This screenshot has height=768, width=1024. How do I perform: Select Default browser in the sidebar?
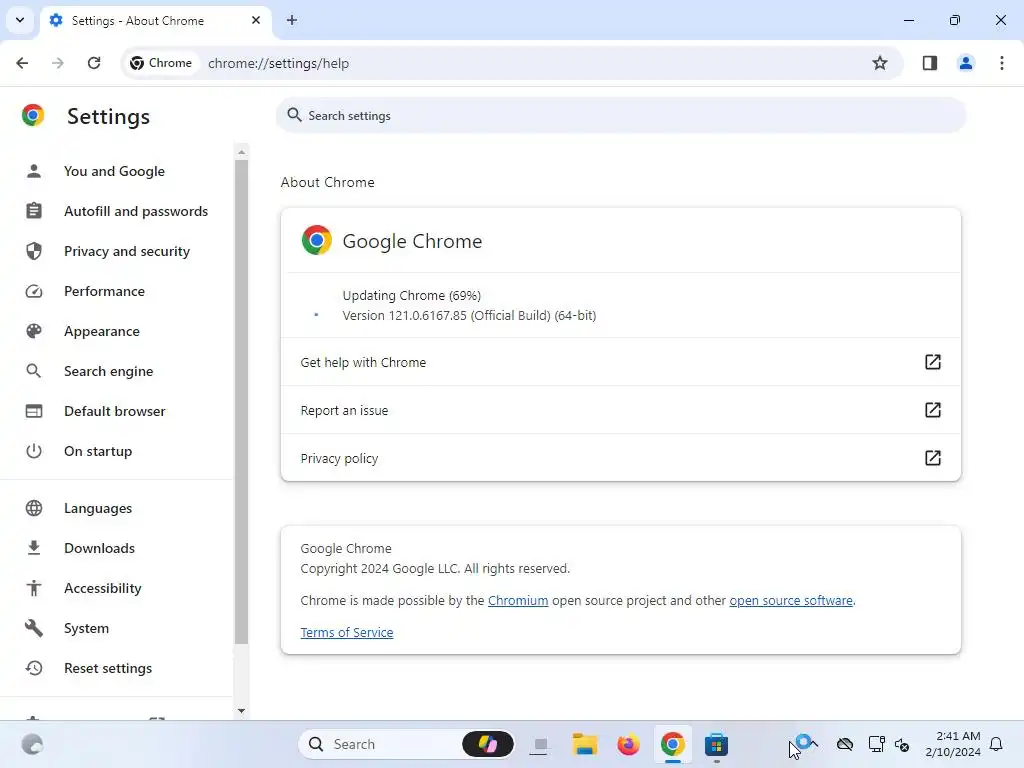[115, 411]
